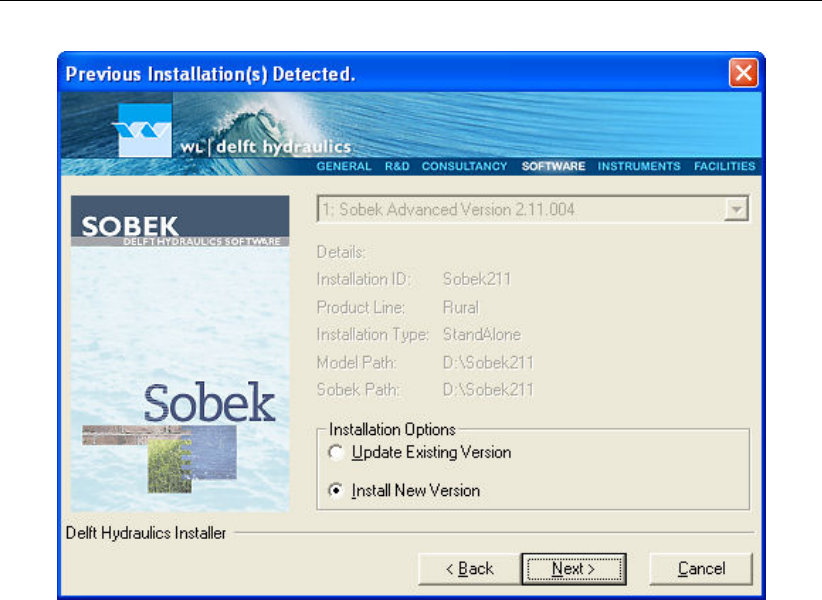Click SOFTWARE in the banner

point(553,166)
